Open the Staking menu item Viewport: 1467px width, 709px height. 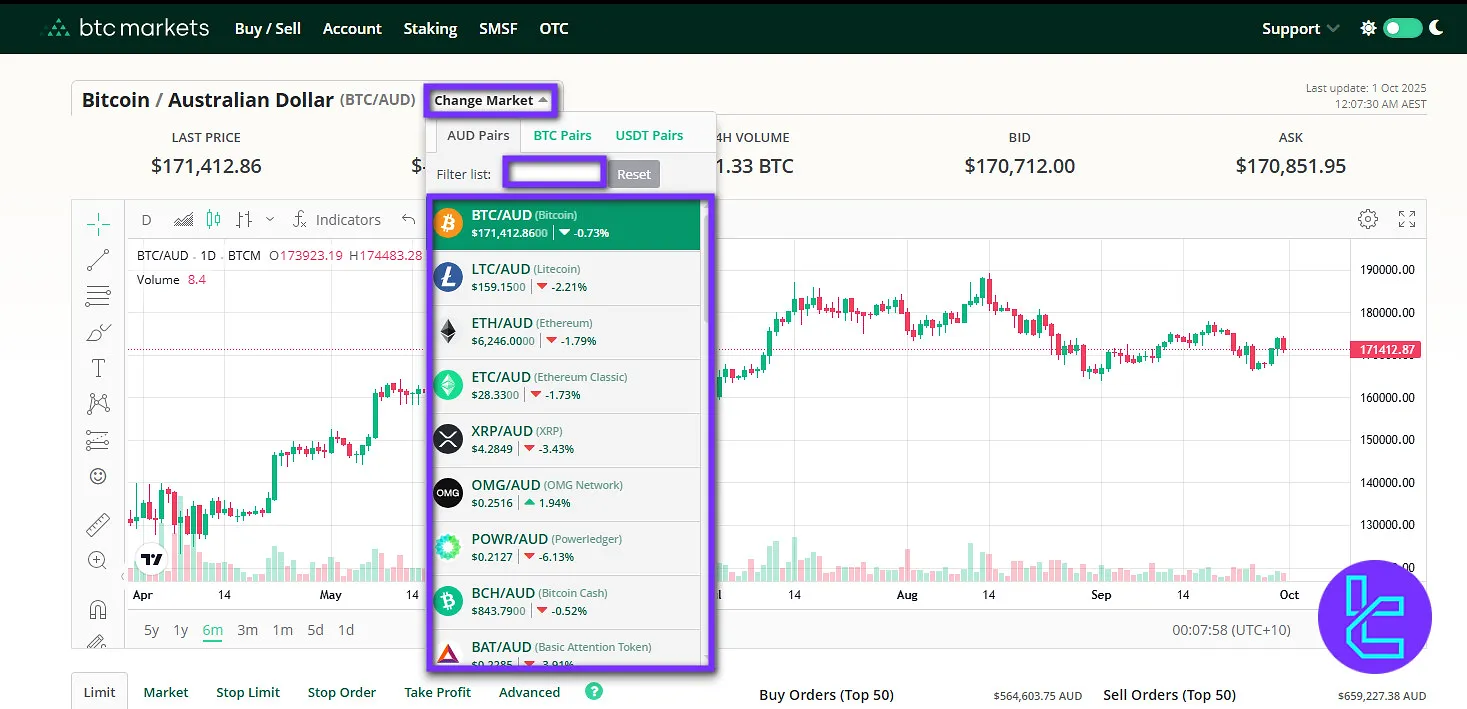[430, 28]
